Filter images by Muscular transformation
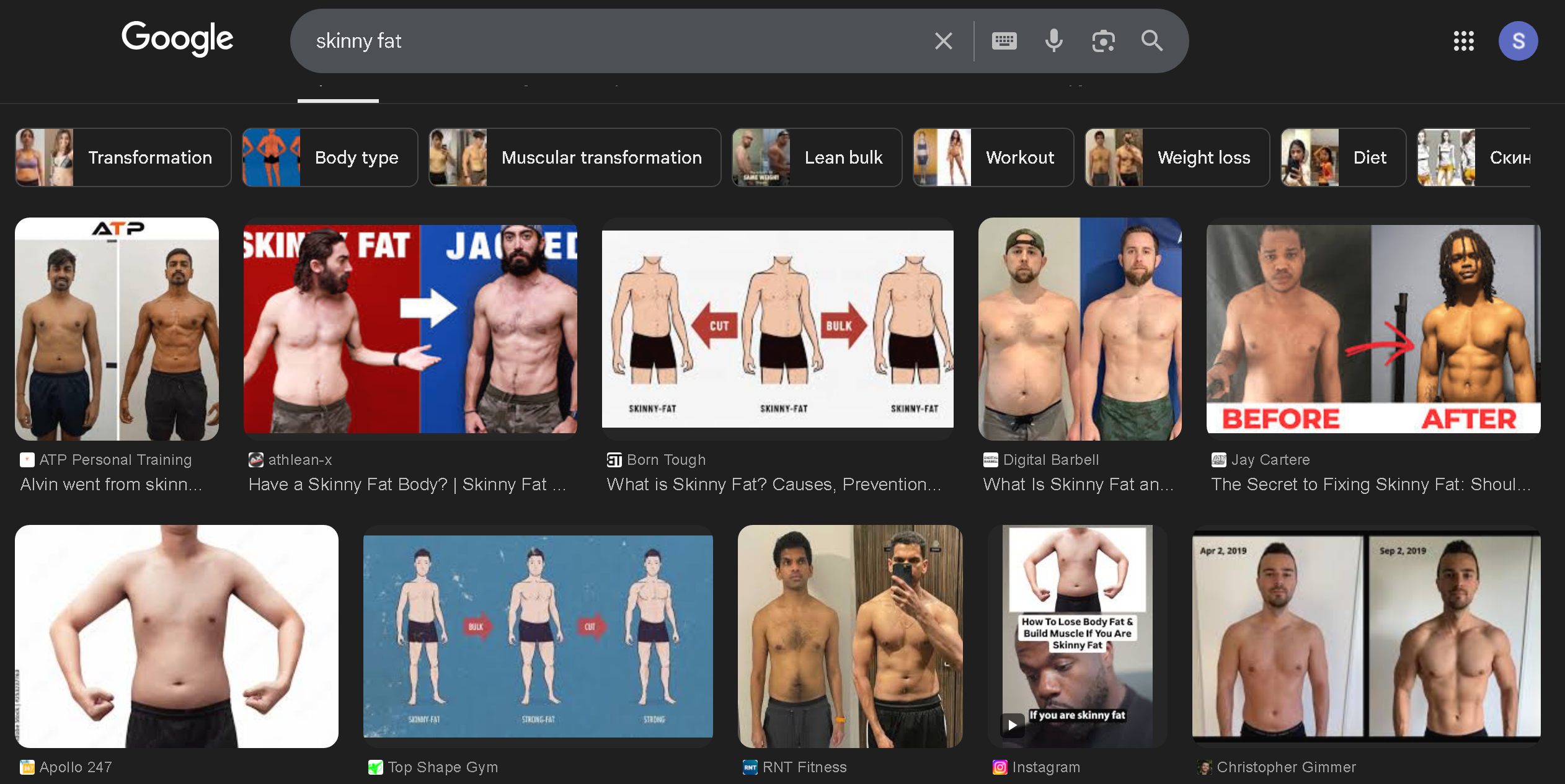 (575, 157)
